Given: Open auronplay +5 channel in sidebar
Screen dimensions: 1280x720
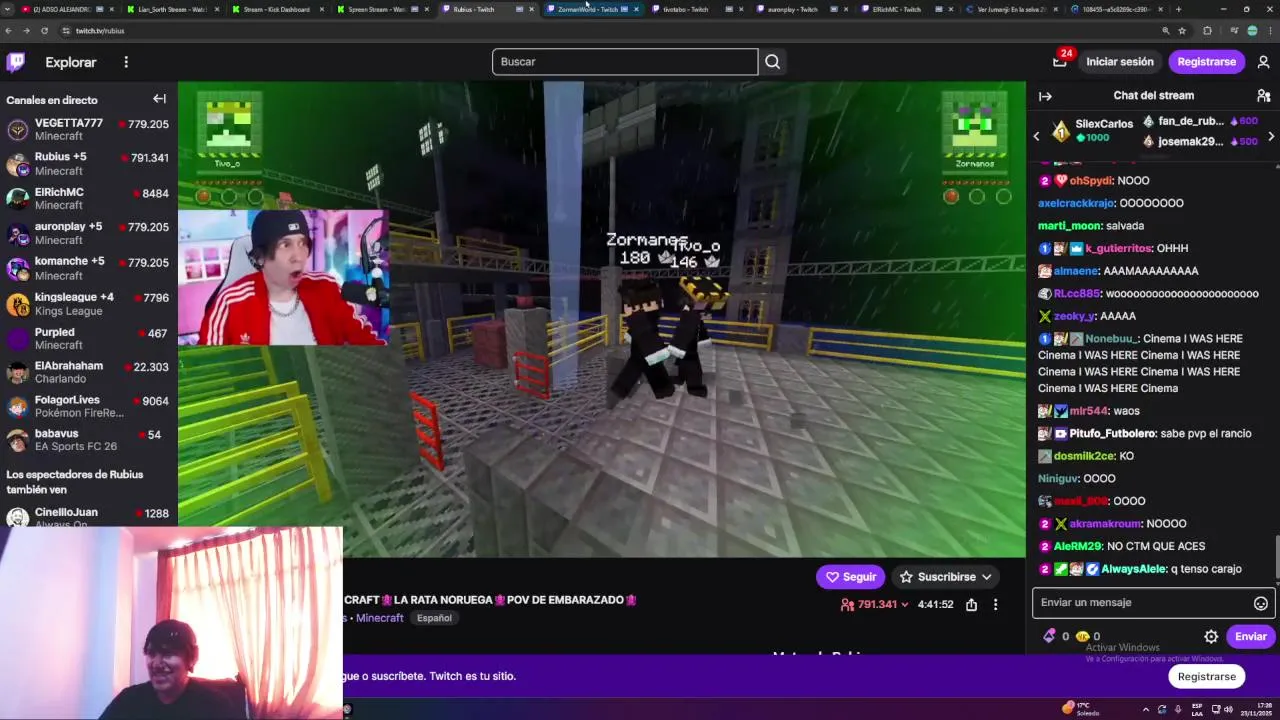Looking at the screenshot, I should tap(88, 233).
